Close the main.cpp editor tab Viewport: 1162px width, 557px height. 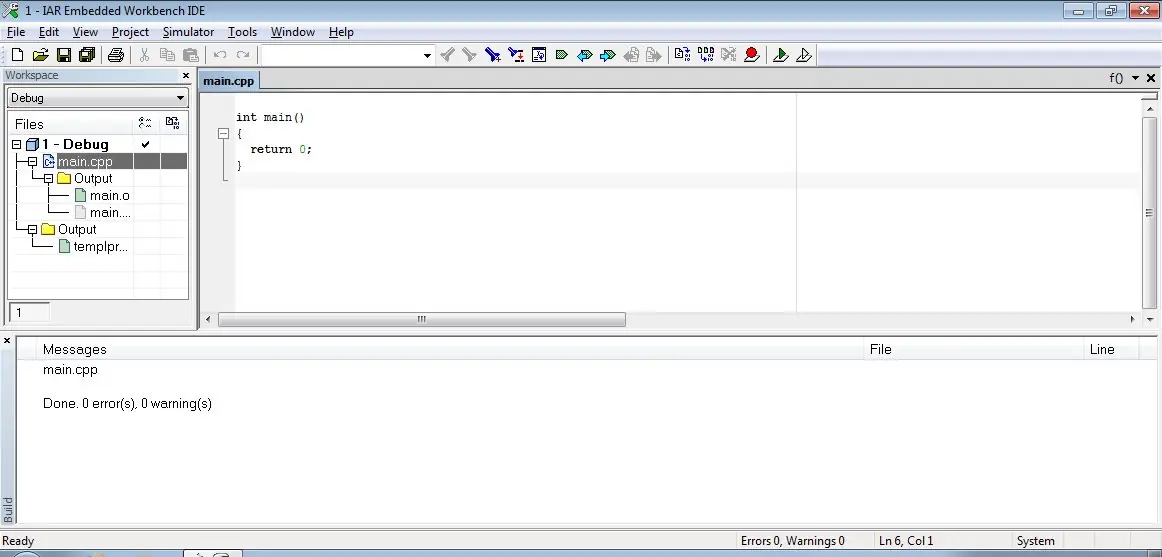pos(1151,78)
